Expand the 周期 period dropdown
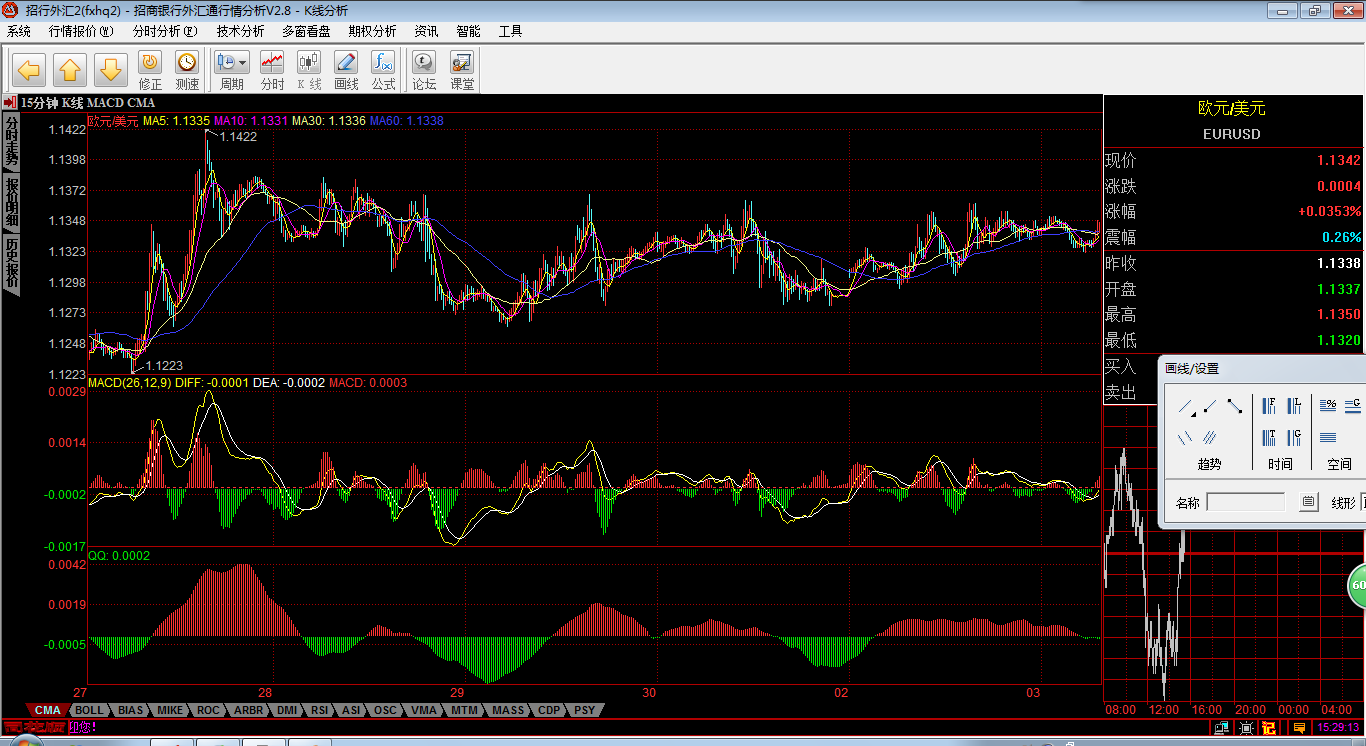This screenshot has height=746, width=1366. point(243,63)
